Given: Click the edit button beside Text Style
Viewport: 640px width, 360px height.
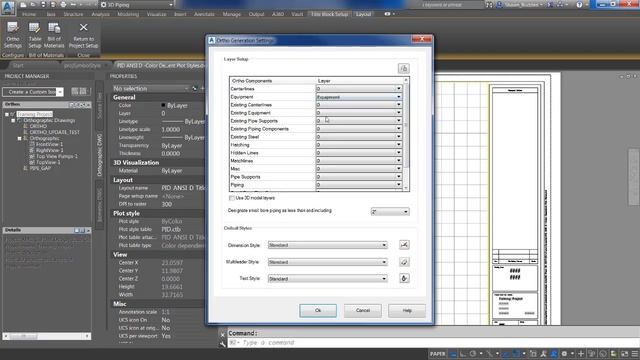Looking at the screenshot, I should pyautogui.click(x=404, y=278).
